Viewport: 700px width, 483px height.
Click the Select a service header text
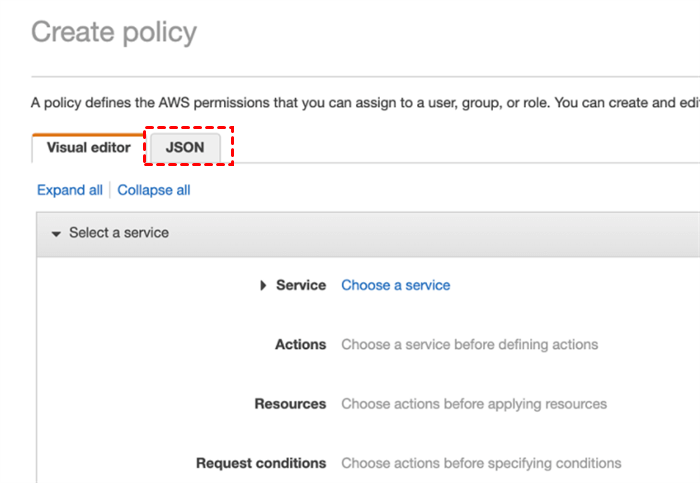pyautogui.click(x=118, y=233)
